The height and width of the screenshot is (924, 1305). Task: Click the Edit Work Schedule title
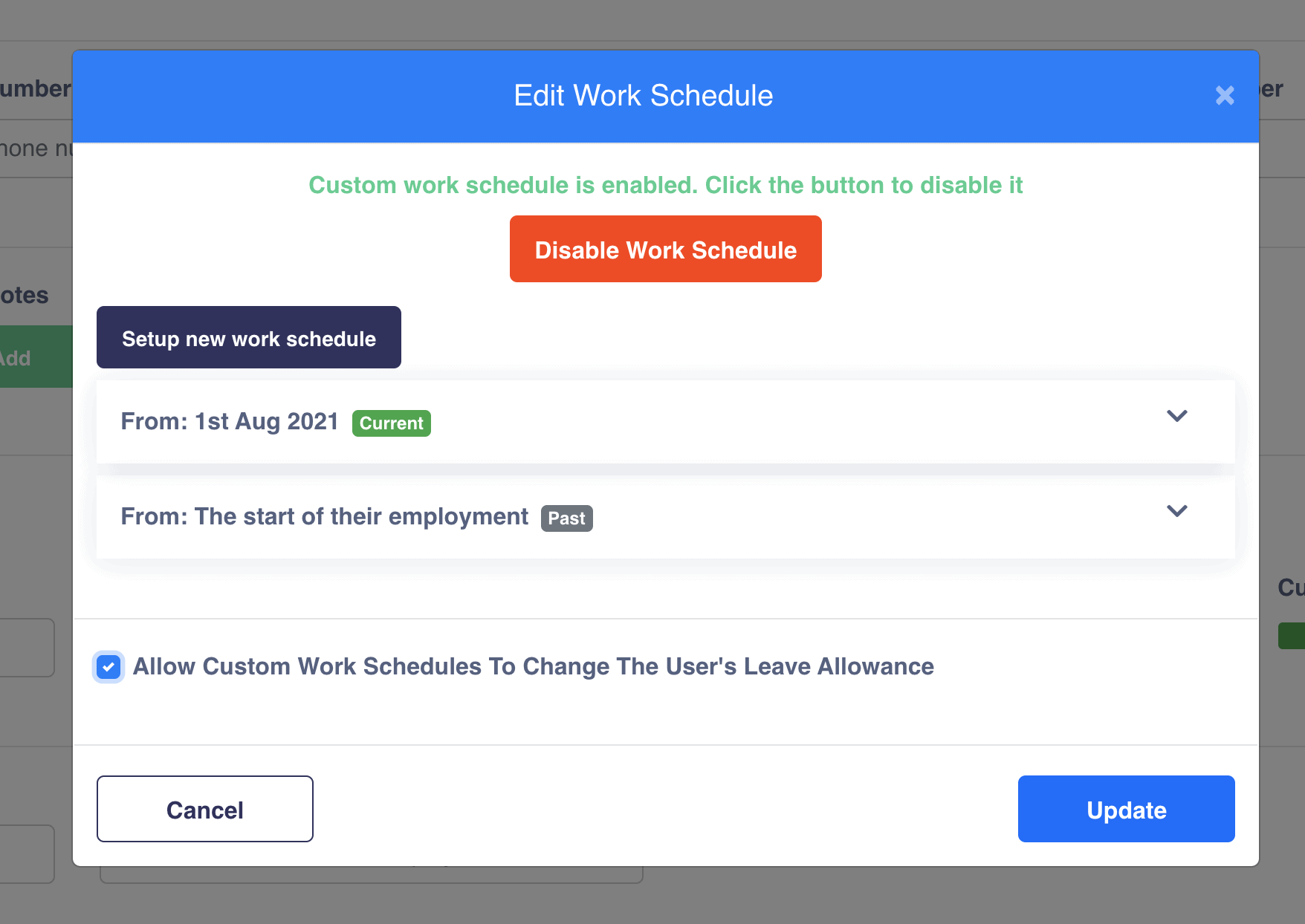pos(644,96)
